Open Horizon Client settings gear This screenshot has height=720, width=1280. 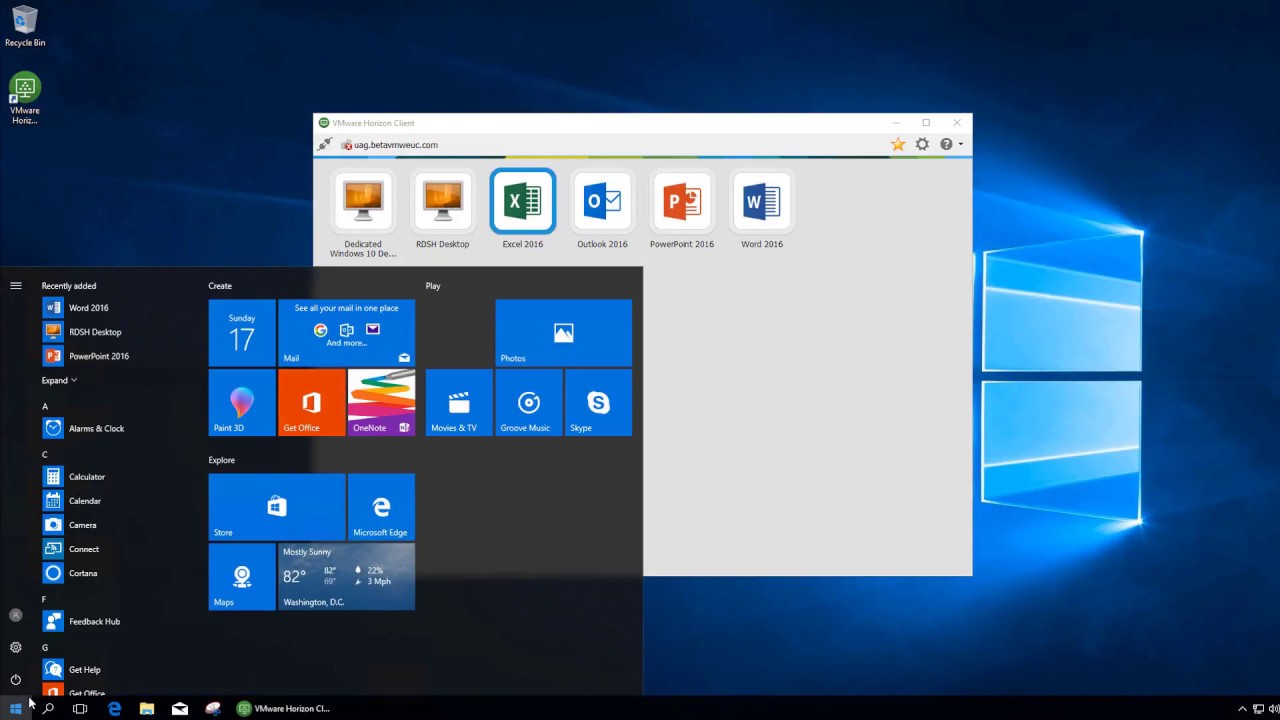tap(922, 145)
